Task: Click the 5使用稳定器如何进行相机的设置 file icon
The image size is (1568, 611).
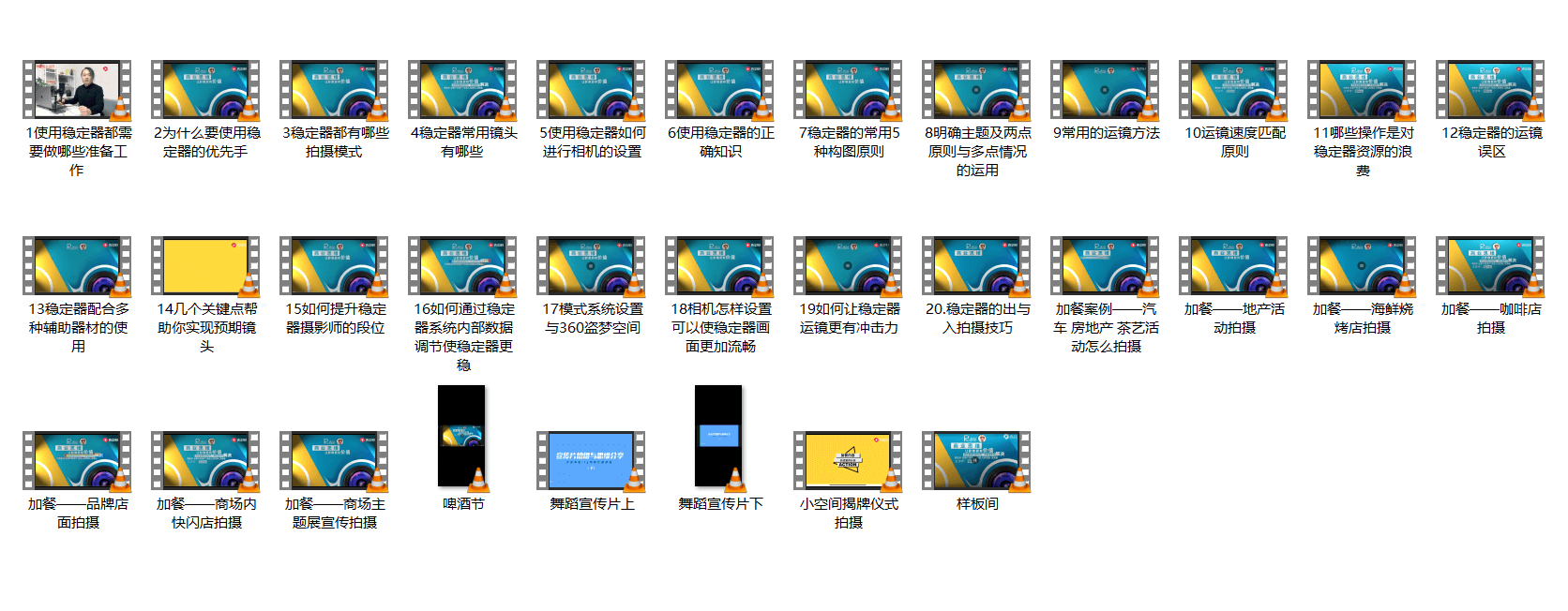Action: [x=591, y=91]
